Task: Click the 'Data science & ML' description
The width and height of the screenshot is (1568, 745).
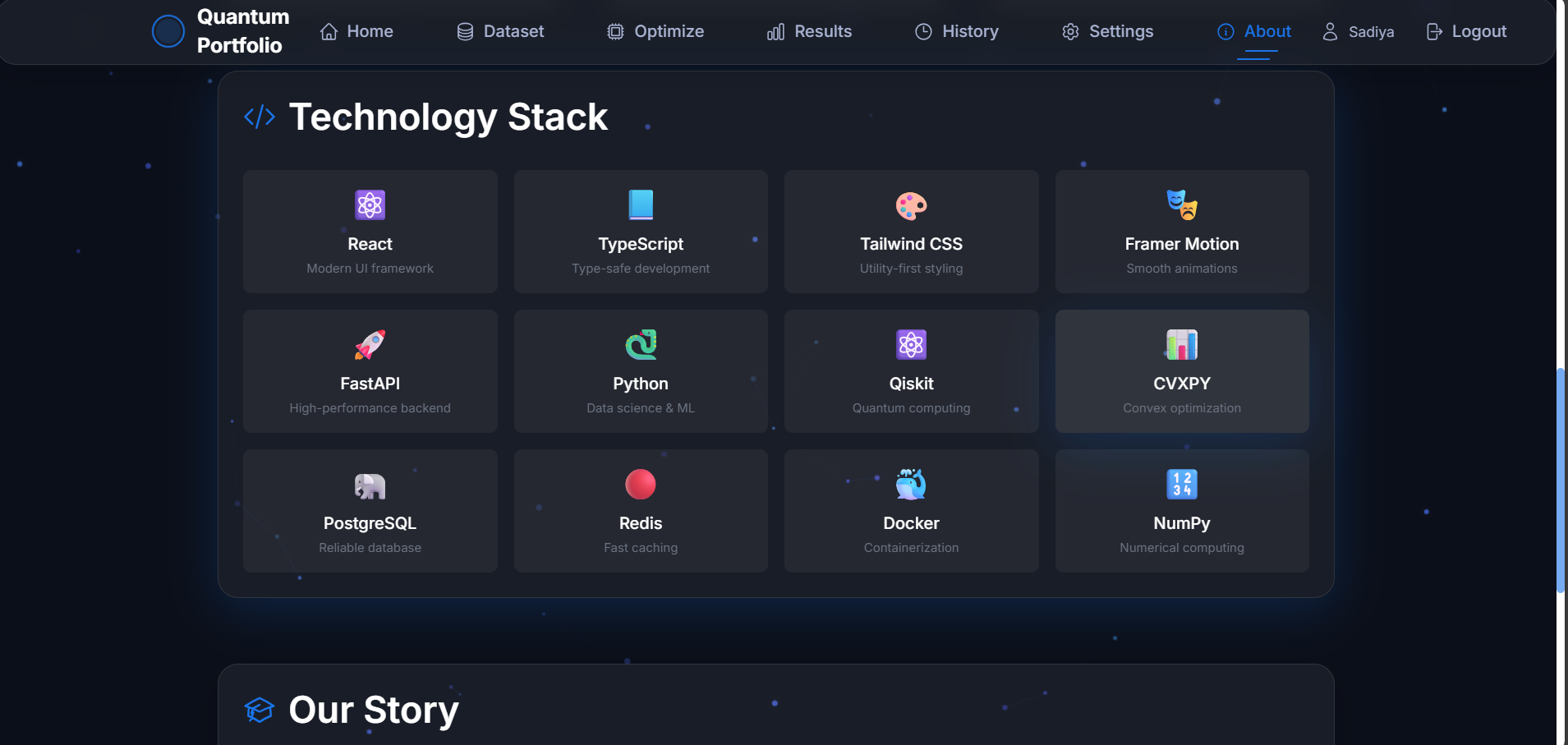Action: [x=641, y=408]
